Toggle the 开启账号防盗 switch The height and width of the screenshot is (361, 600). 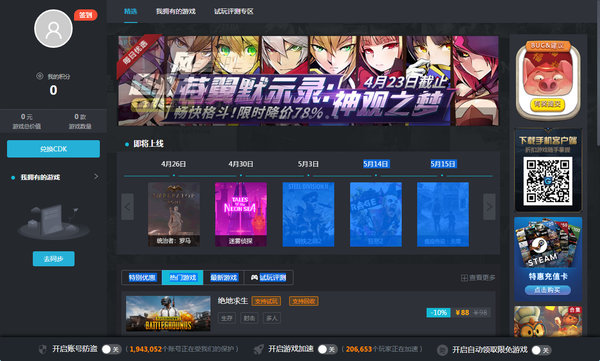point(111,349)
